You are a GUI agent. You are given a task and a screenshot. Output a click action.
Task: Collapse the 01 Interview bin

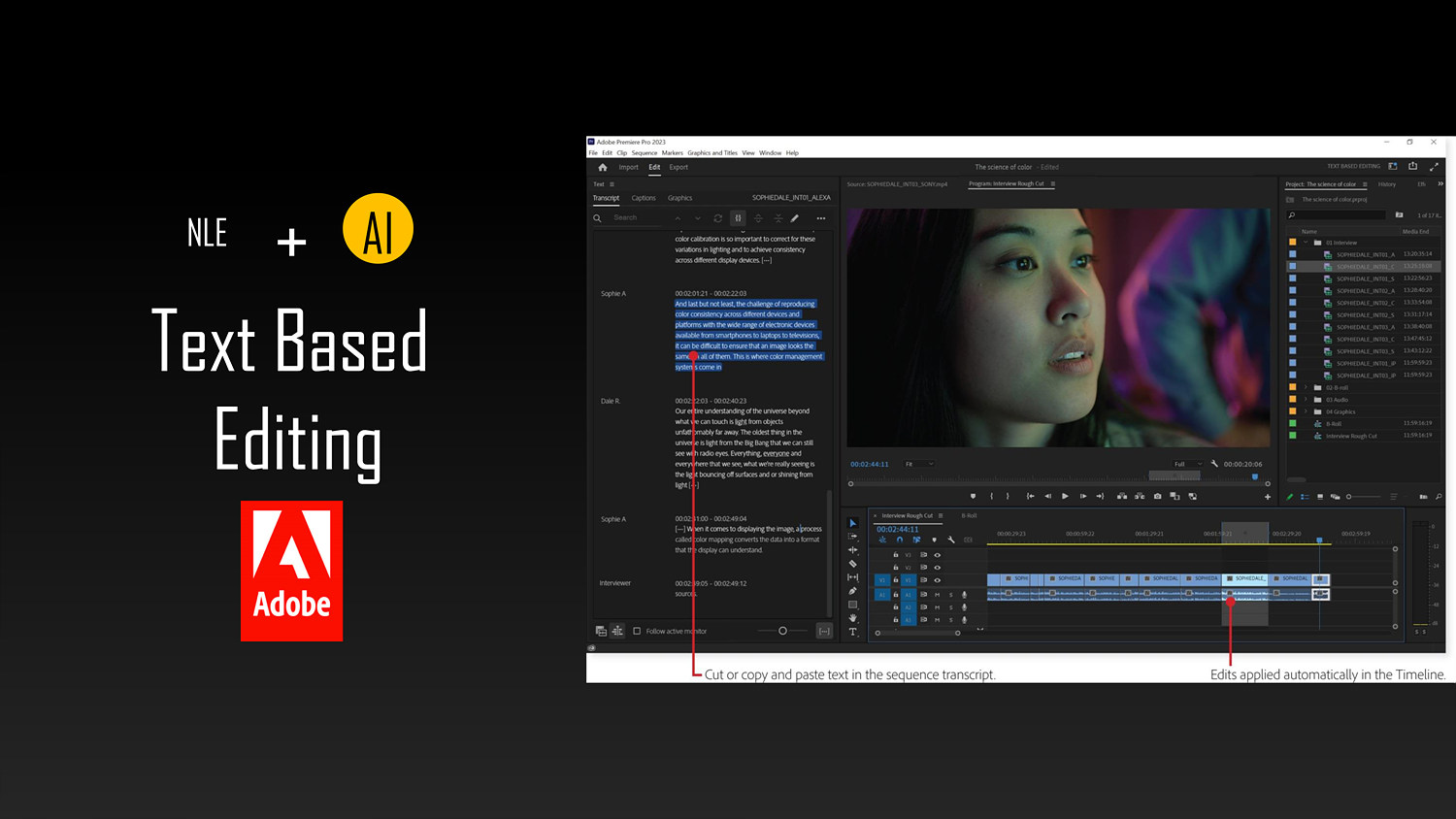[x=1306, y=243]
